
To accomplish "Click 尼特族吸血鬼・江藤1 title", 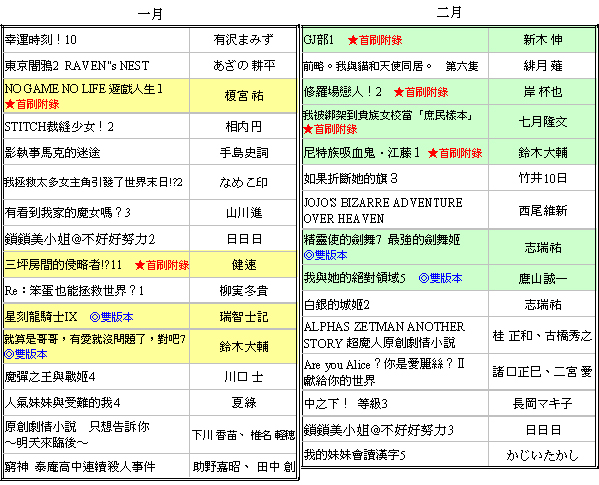I will pos(361,153).
